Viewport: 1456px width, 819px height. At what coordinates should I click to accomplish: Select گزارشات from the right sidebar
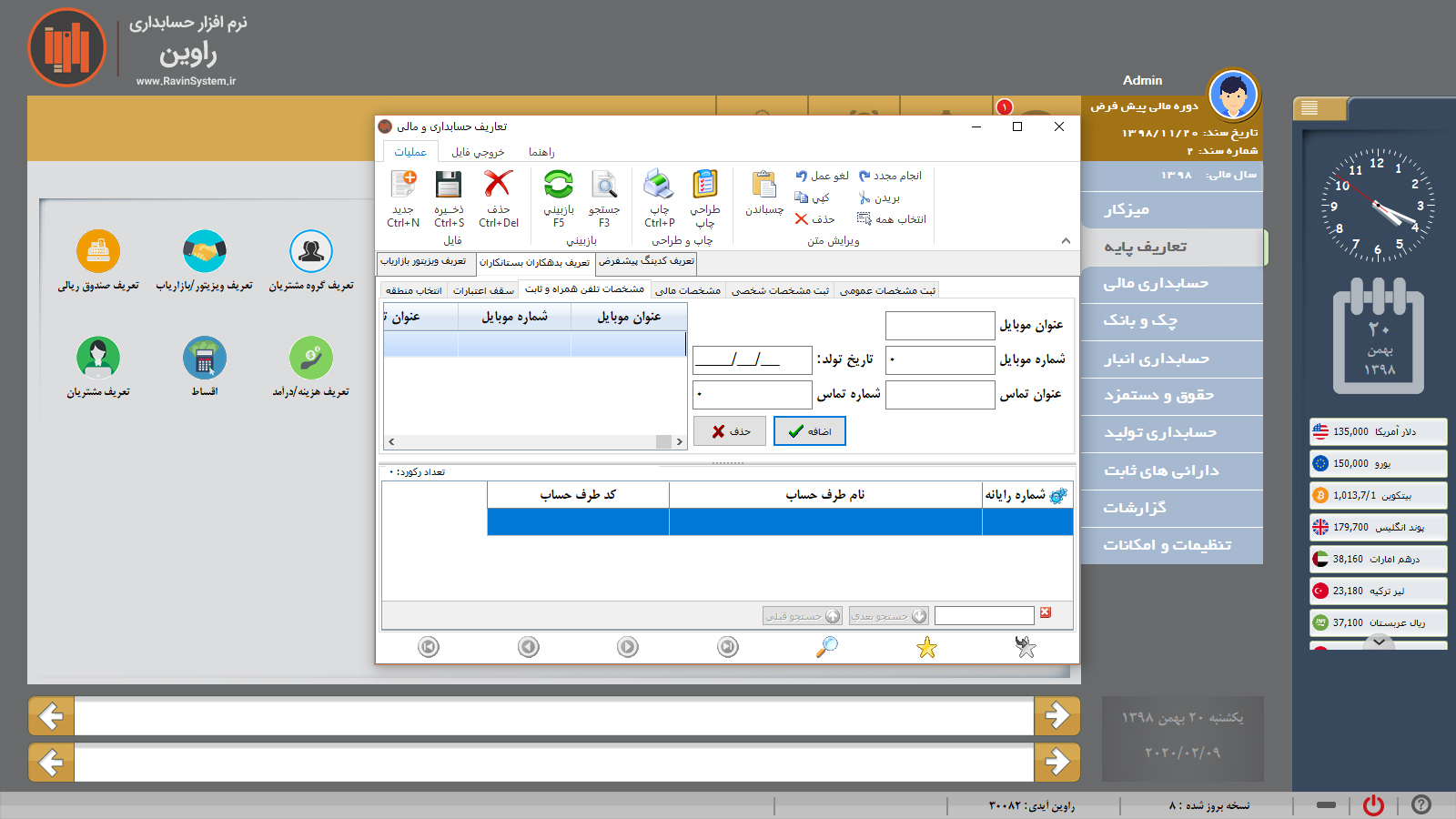pos(1171,508)
